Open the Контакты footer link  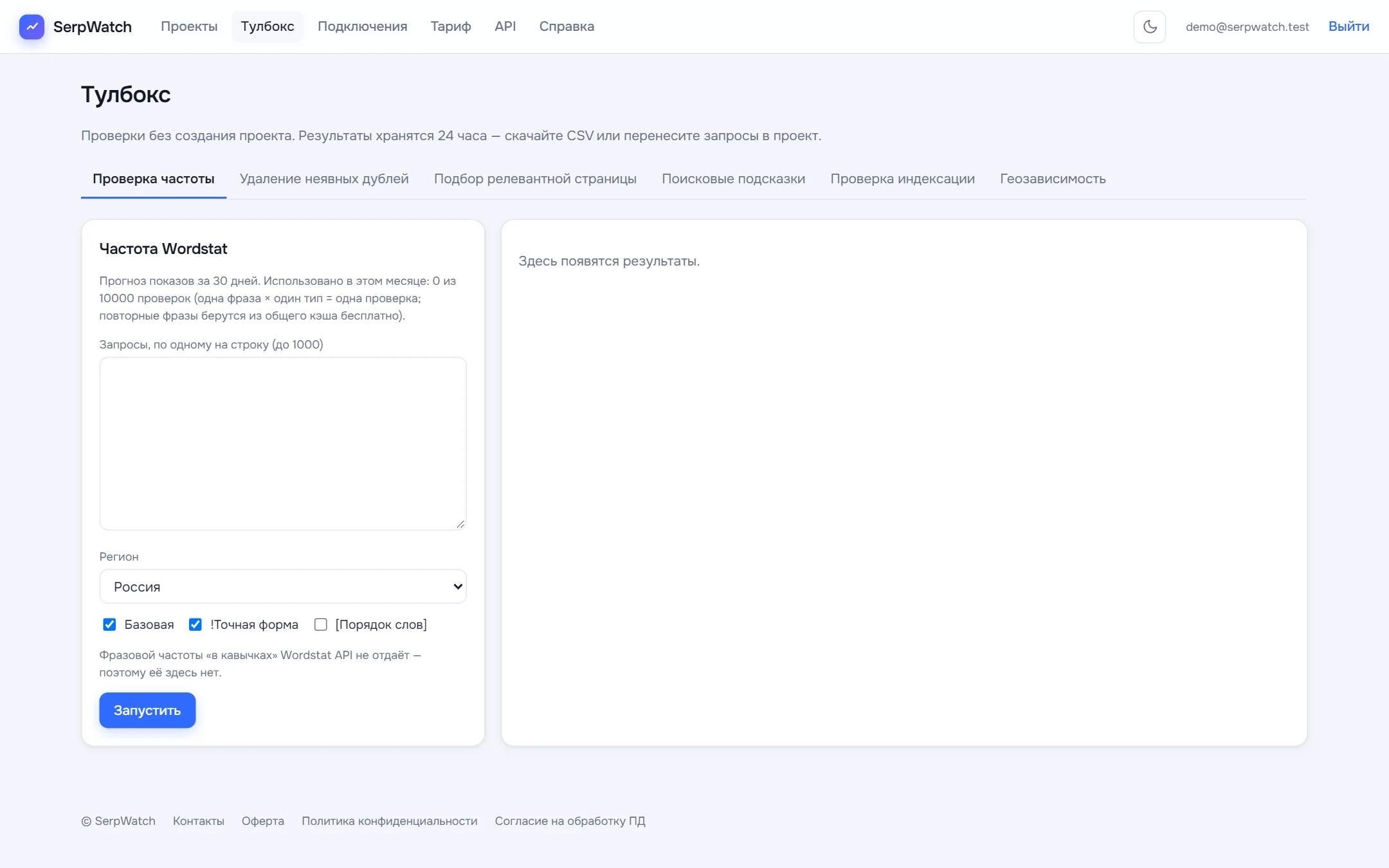click(x=198, y=821)
